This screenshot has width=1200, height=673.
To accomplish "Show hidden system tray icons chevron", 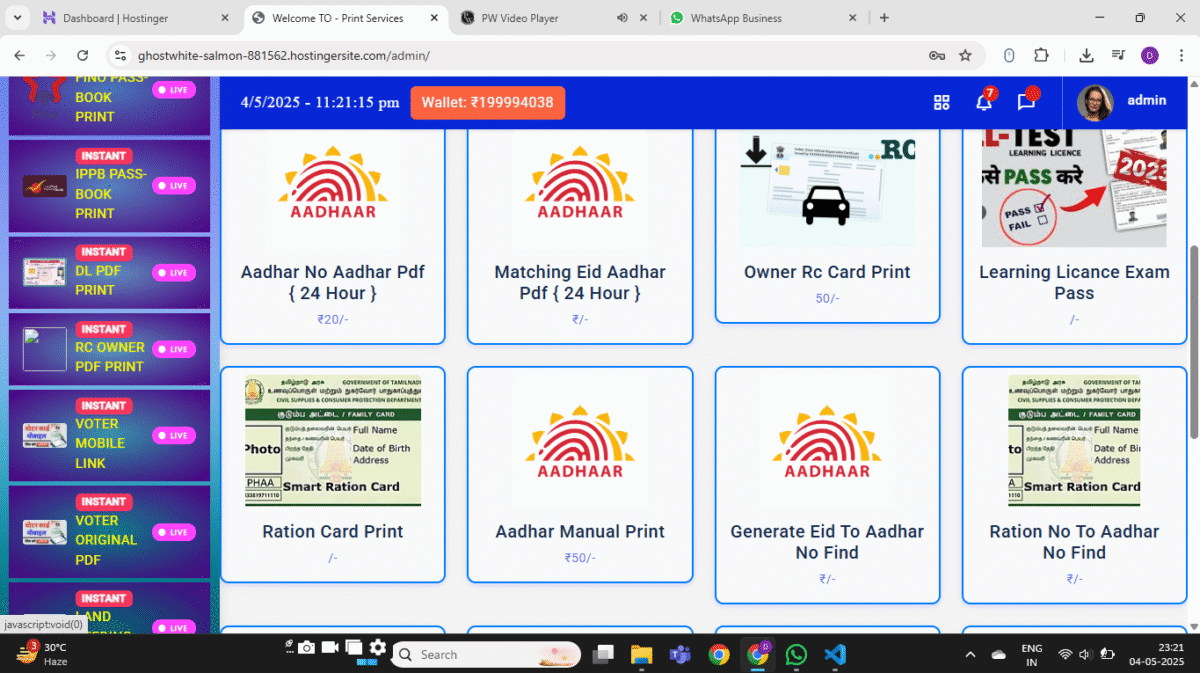I will pyautogui.click(x=970, y=654).
